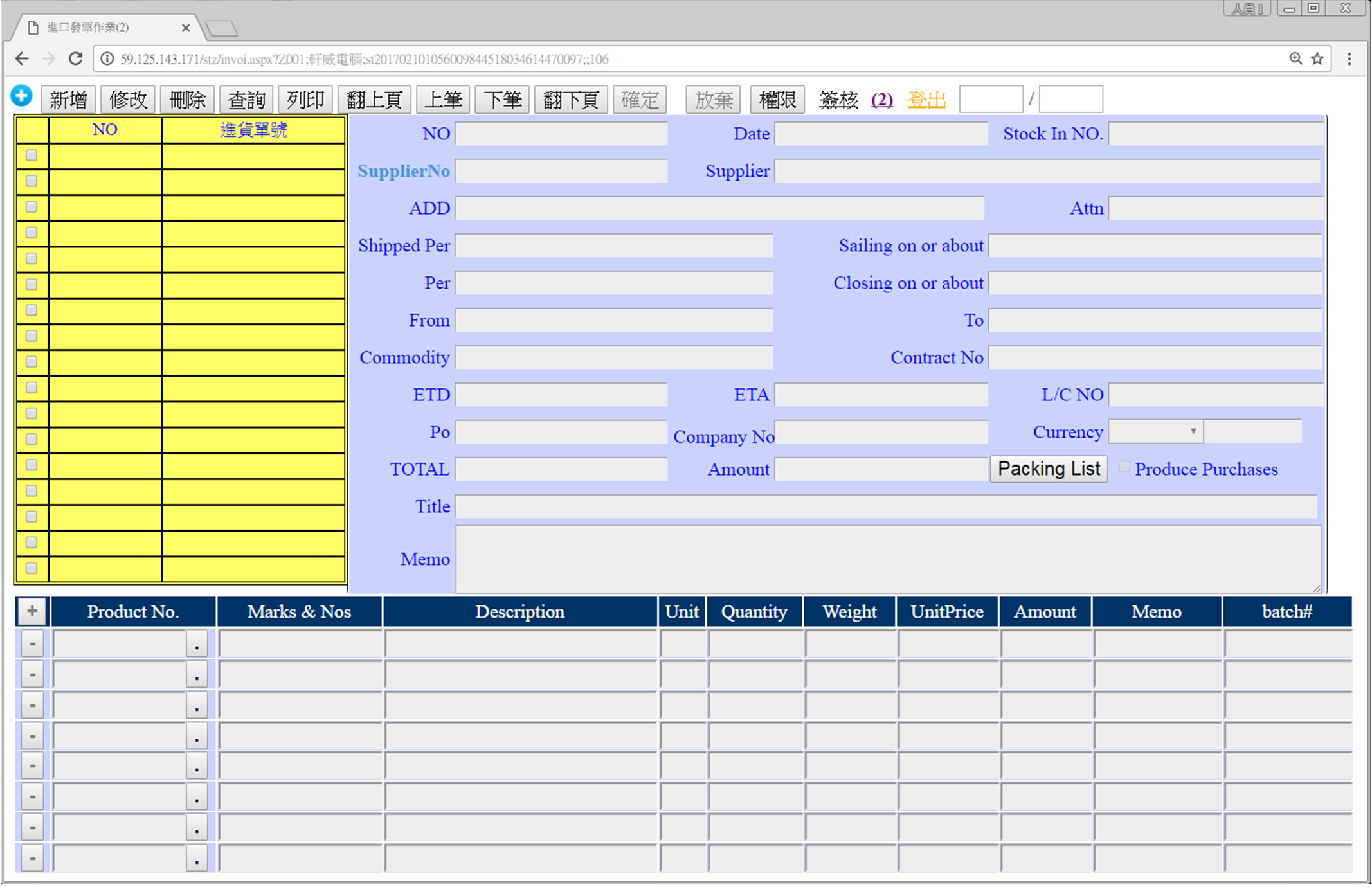Check the last row checkbox in yellow list
Image resolution: width=1372 pixels, height=887 pixels.
[x=32, y=568]
